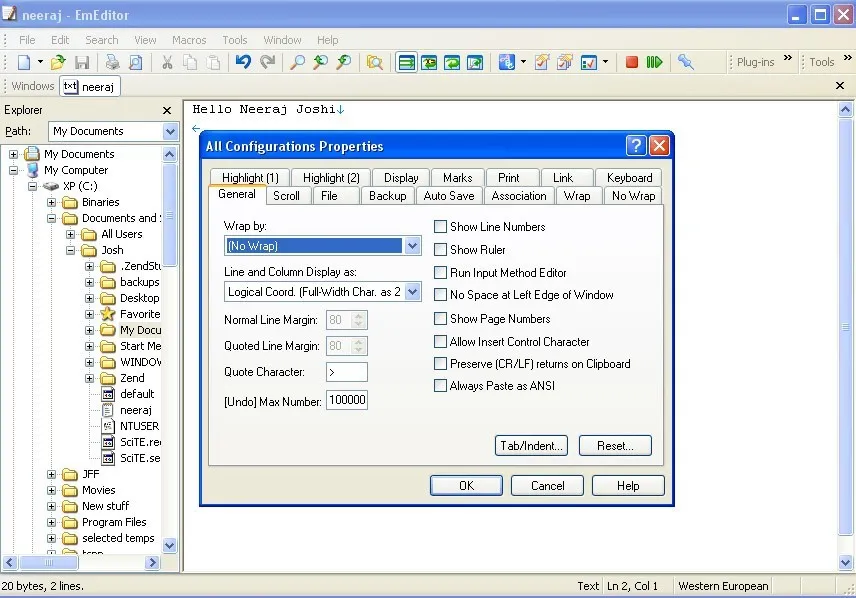856x598 pixels.
Task: Enable Always Paste as ANSI
Action: click(440, 386)
